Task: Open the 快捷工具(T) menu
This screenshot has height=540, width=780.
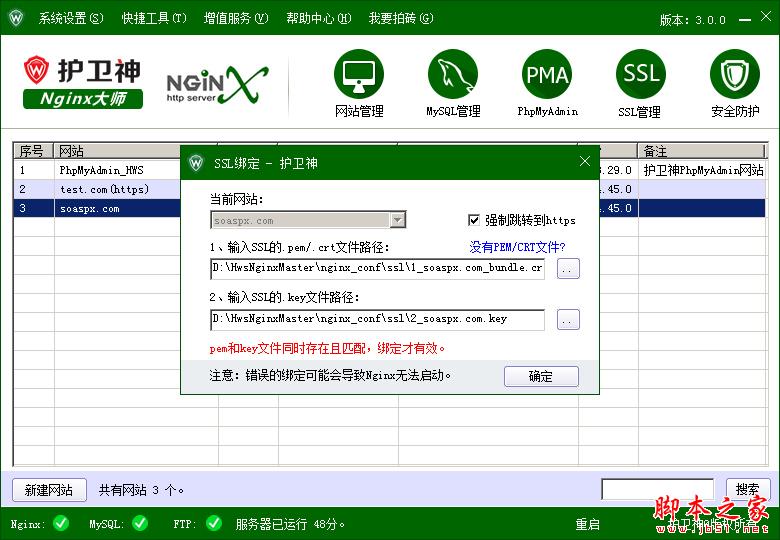Action: 154,18
